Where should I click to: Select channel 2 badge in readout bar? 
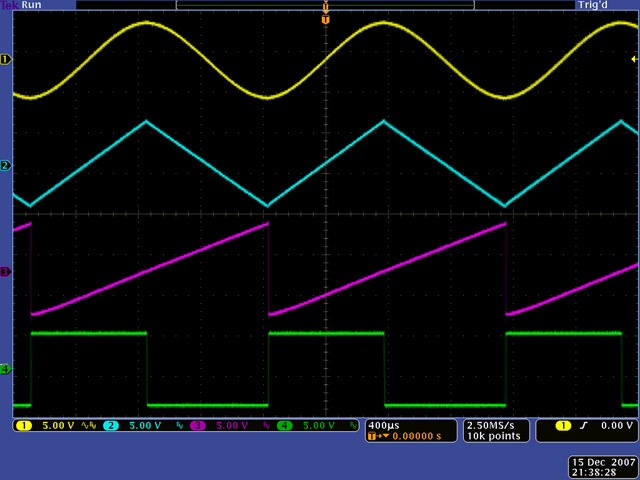111,426
